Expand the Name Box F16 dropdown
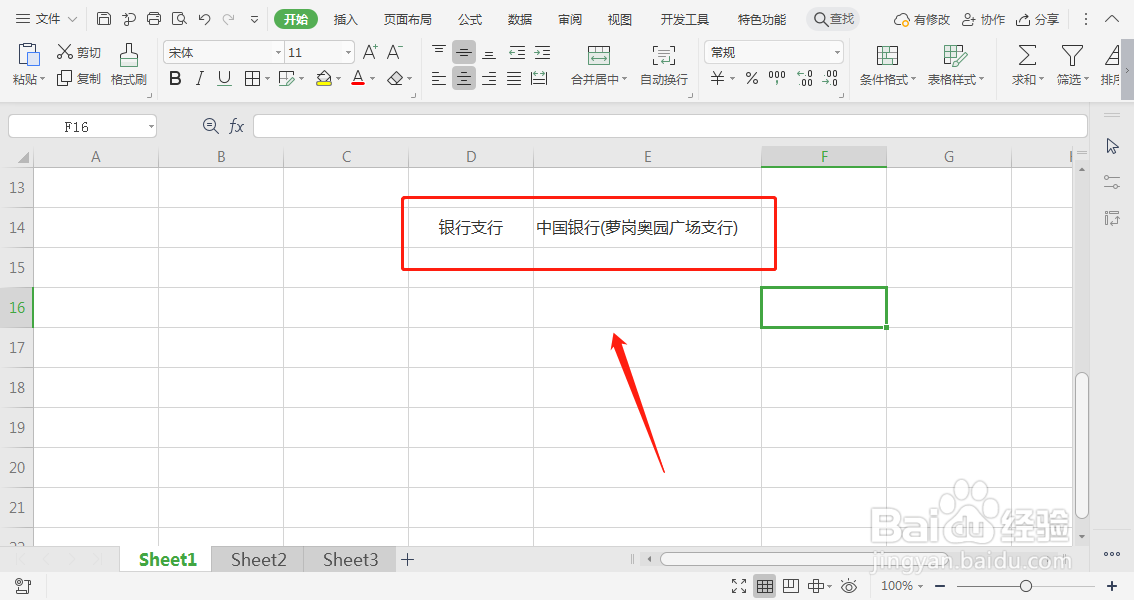Viewport: 1134px width, 600px height. coord(151,127)
